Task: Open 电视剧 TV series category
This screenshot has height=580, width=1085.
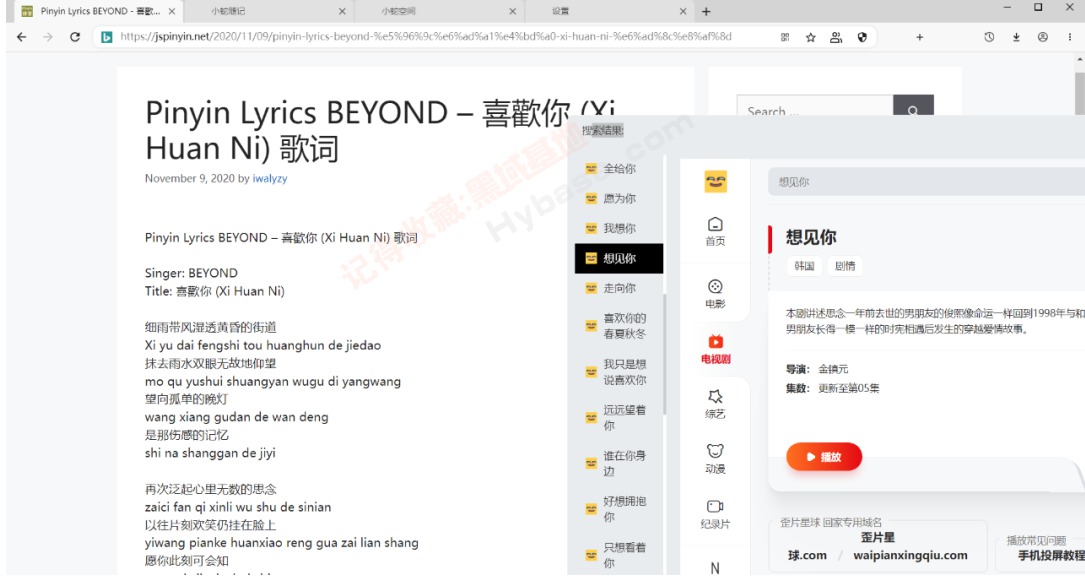Action: pyautogui.click(x=715, y=350)
